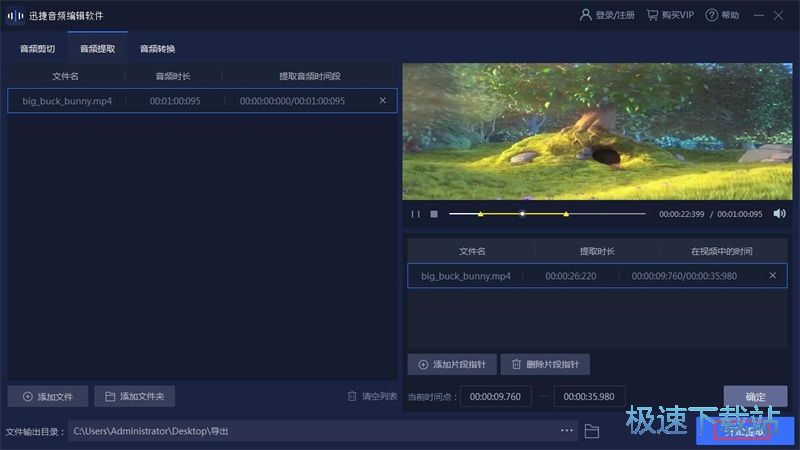Click 添加文件夹 button
This screenshot has width=800, height=450.
[x=135, y=396]
